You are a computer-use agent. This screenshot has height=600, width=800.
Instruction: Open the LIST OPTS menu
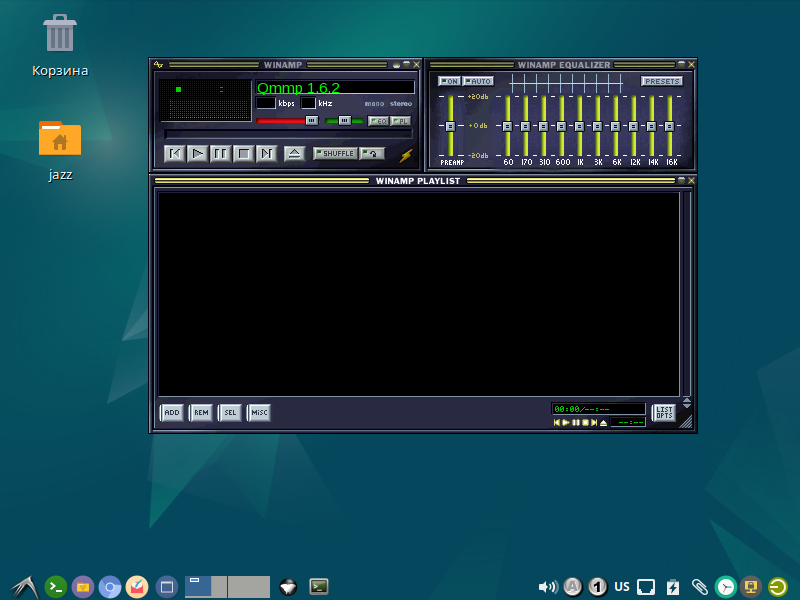pyautogui.click(x=664, y=412)
